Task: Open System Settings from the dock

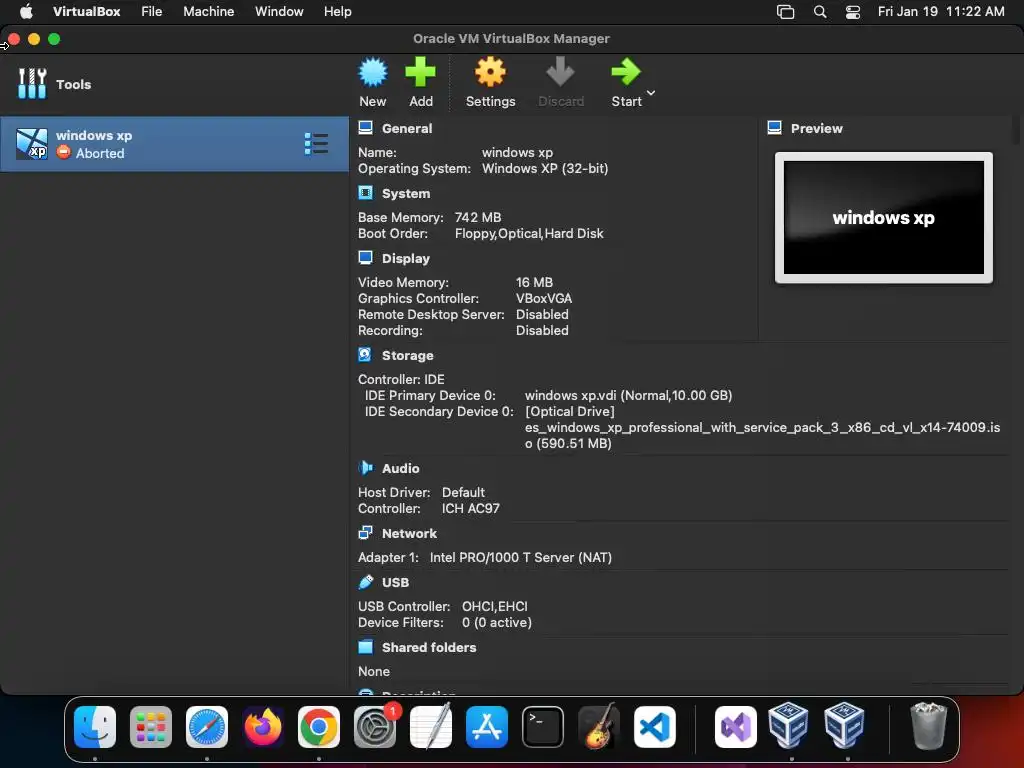Action: (x=375, y=727)
